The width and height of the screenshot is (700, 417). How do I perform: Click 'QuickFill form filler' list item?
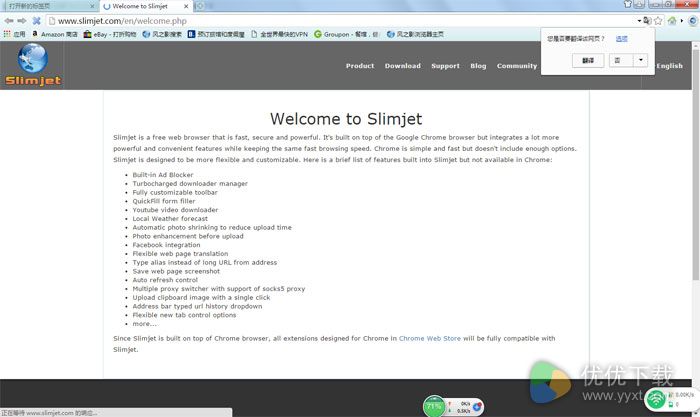(164, 201)
